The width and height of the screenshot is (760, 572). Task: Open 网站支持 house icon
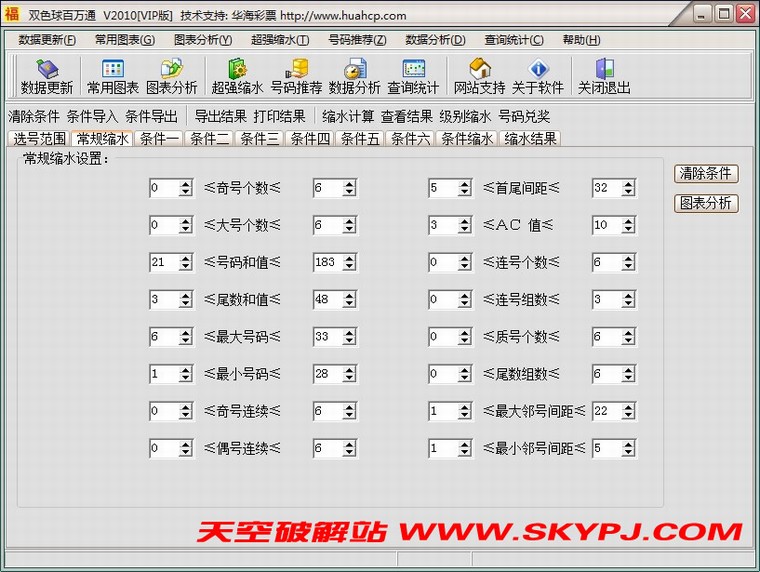[x=479, y=75]
